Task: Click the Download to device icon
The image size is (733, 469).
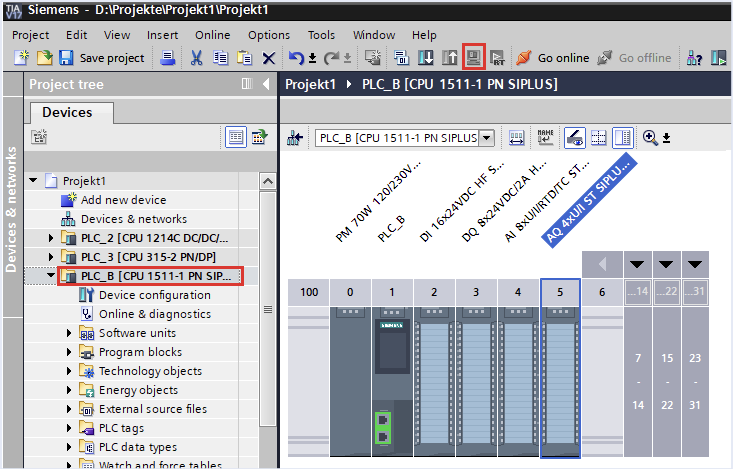Action: coord(424,58)
